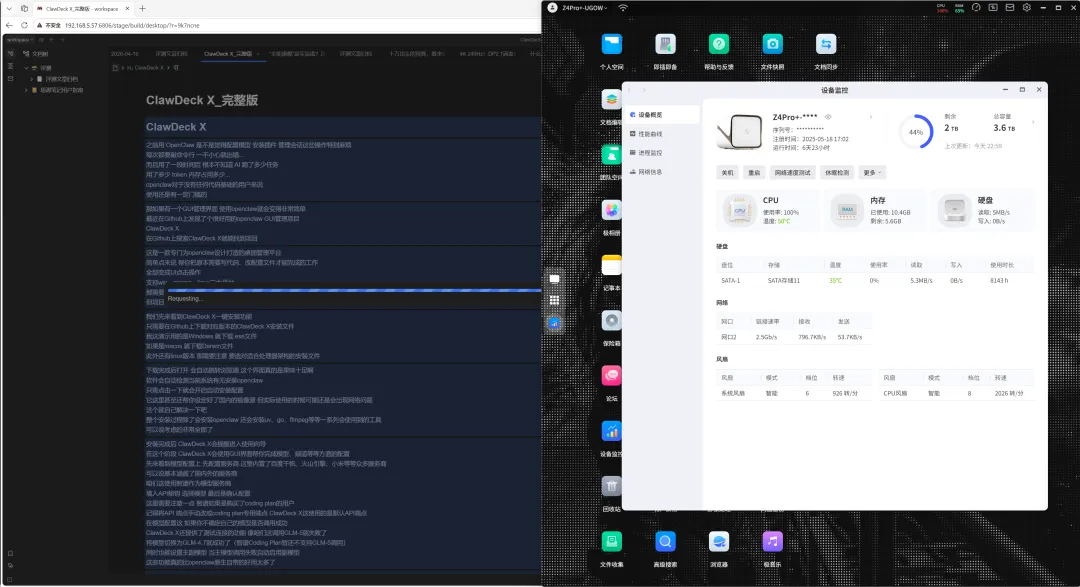Click the Requesting progress bar in notes

354,291
